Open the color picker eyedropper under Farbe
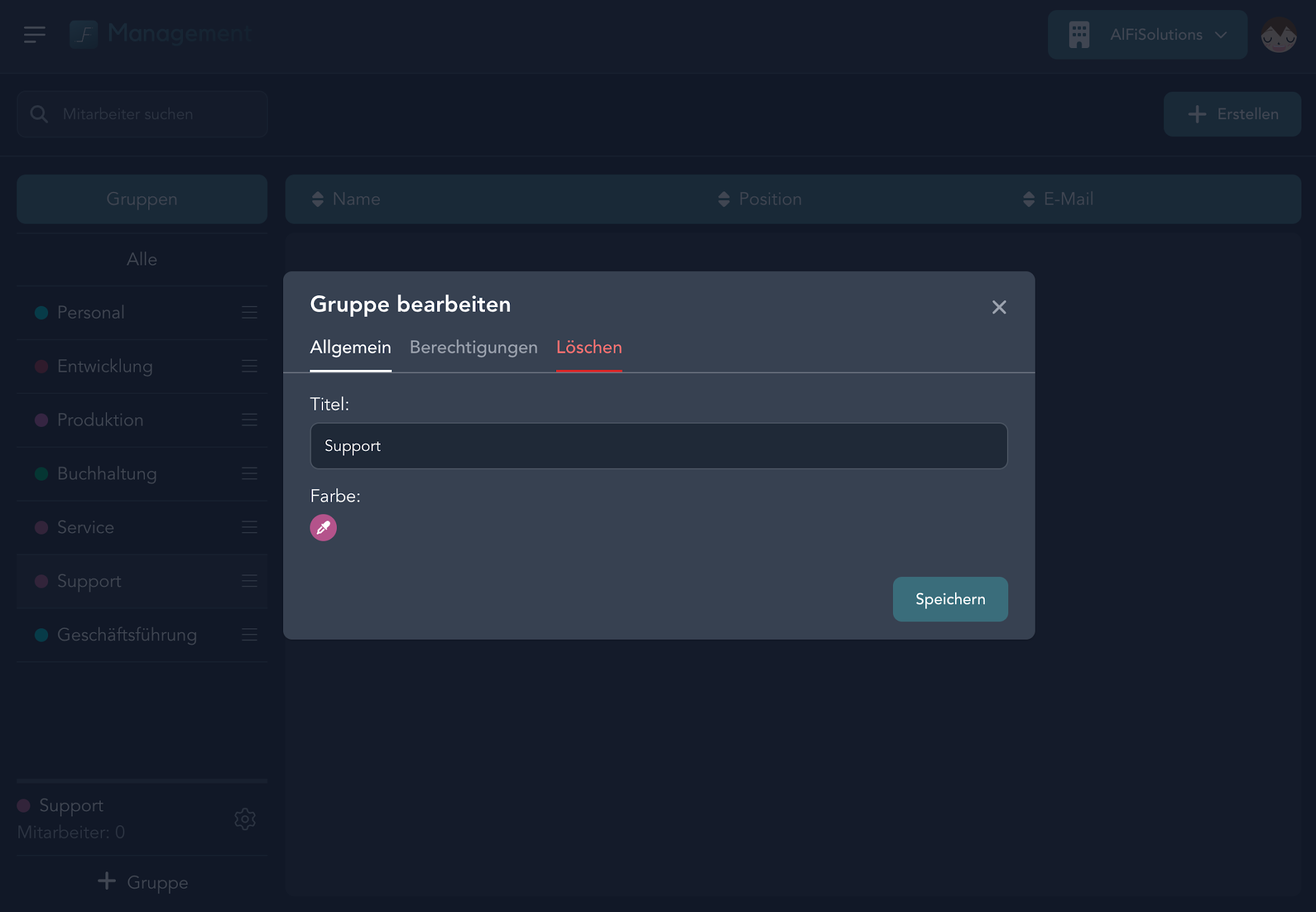The width and height of the screenshot is (1316, 912). click(323, 528)
